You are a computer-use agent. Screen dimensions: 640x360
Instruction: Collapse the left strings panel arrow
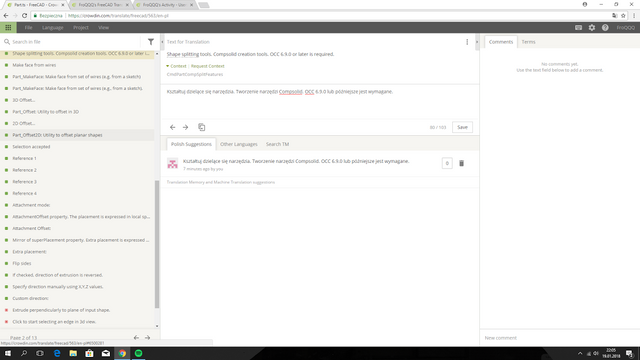point(162,42)
